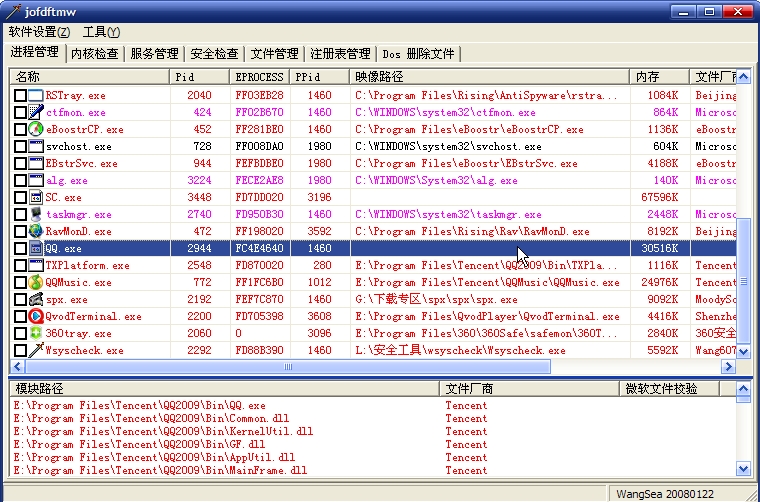Image resolution: width=760 pixels, height=502 pixels.
Task: Open the 软件设置(Z) menu
Action: coord(39,32)
